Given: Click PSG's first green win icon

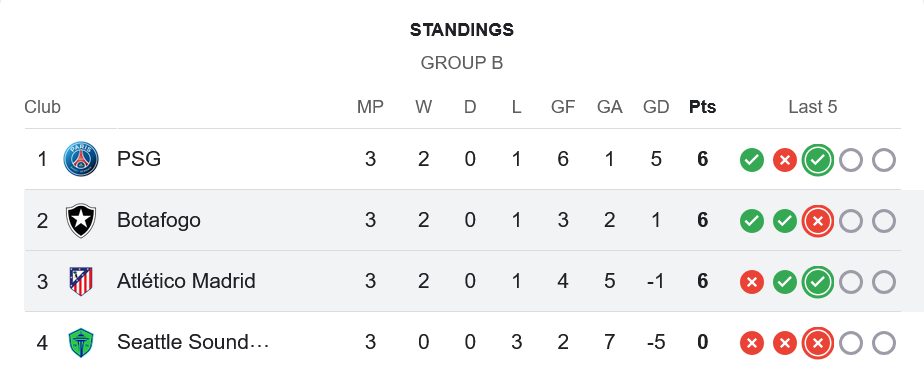Looking at the screenshot, I should click(752, 160).
